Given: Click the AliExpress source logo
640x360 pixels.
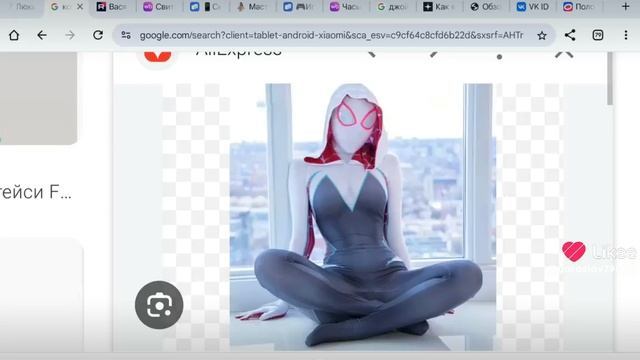Looking at the screenshot, I should click(x=158, y=58).
